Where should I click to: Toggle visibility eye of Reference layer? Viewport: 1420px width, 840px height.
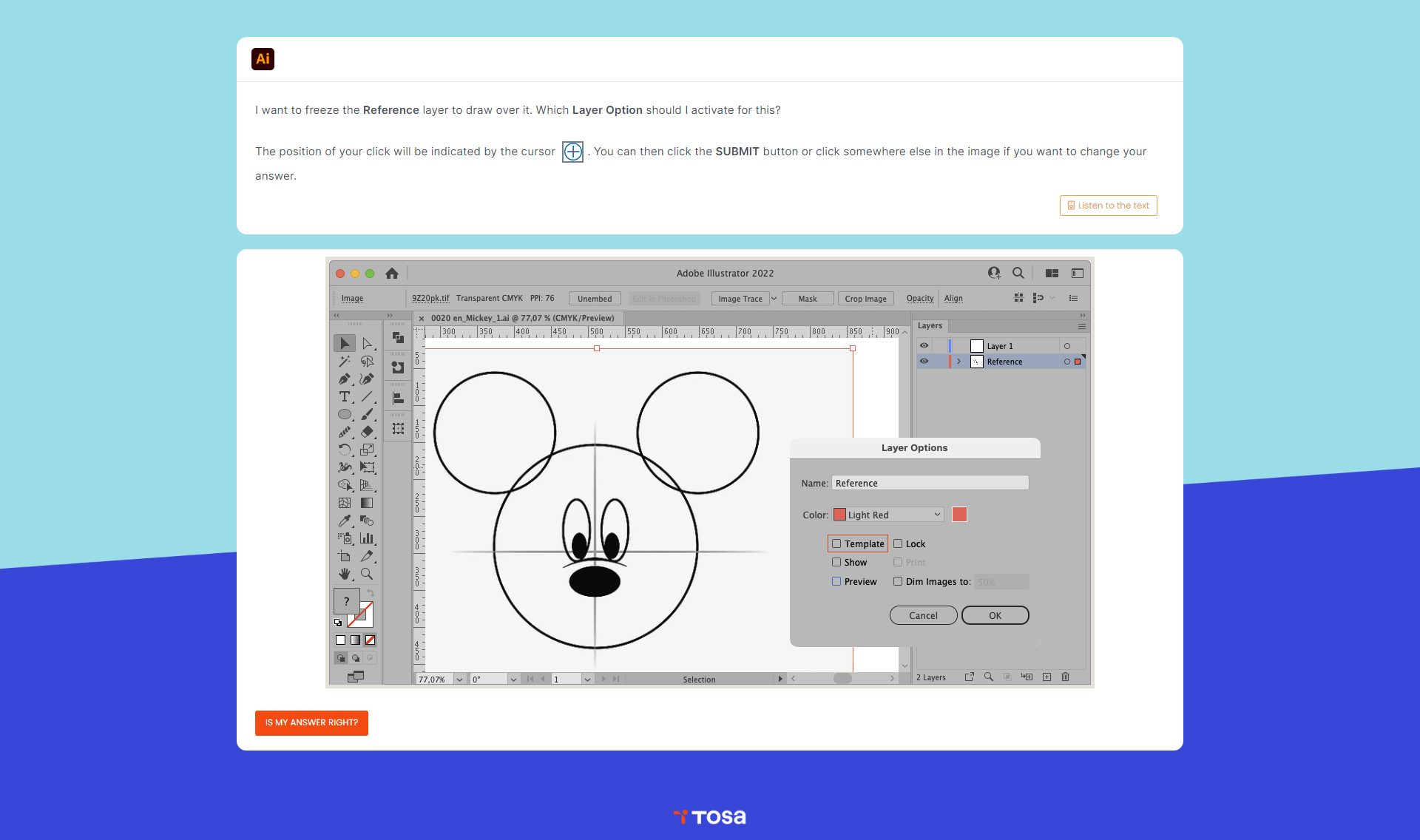pos(924,361)
